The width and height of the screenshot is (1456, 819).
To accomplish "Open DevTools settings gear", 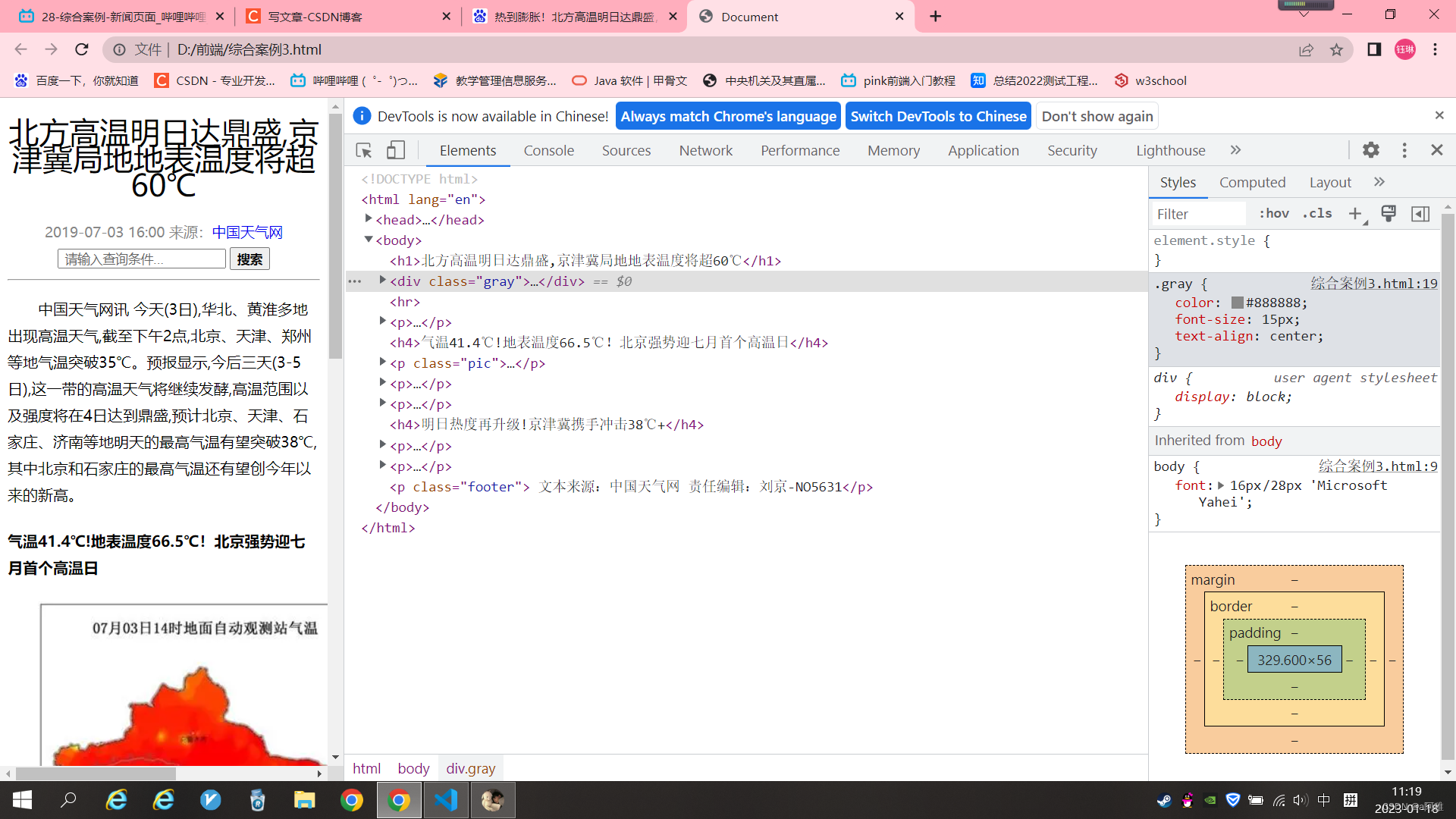I will point(1370,150).
